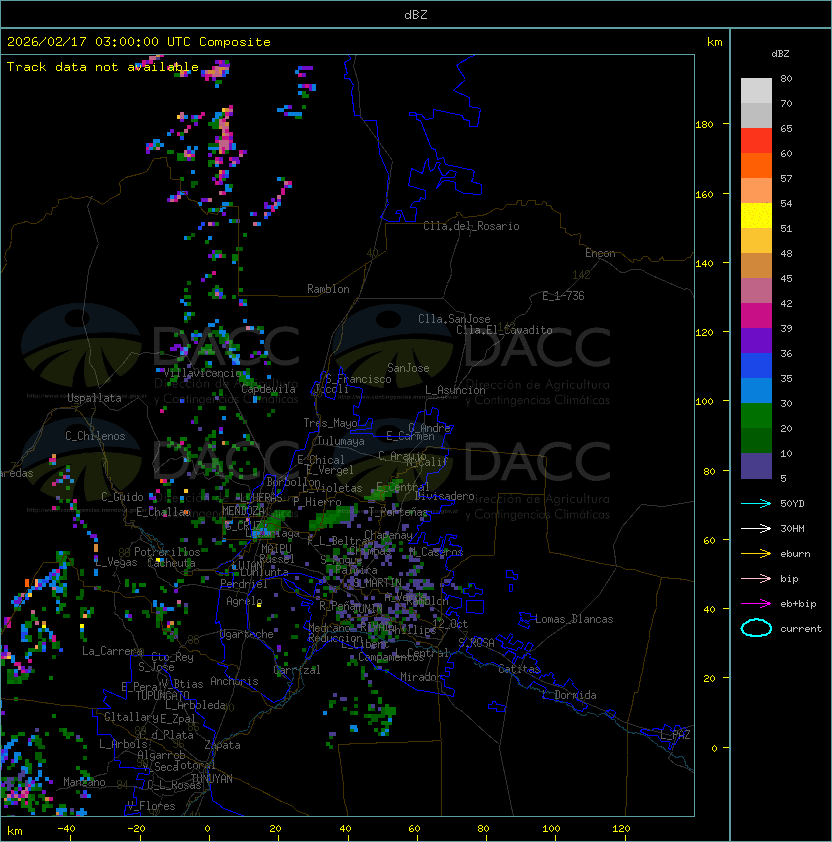Select the Clla.del_Rosario map label
Screen dimensions: 832x842
(x=471, y=226)
